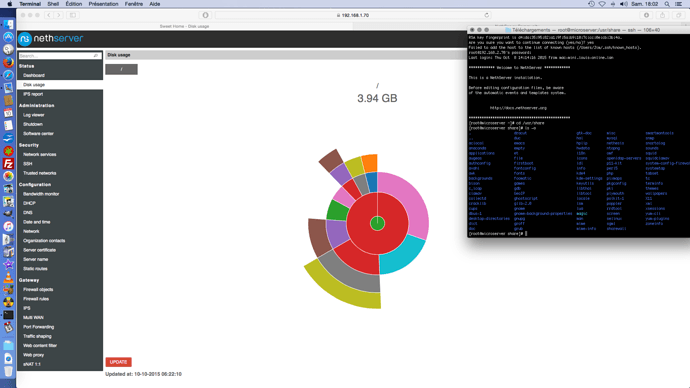Click the Safari address bar showing 192.168.1.70

pyautogui.click(x=353, y=15)
